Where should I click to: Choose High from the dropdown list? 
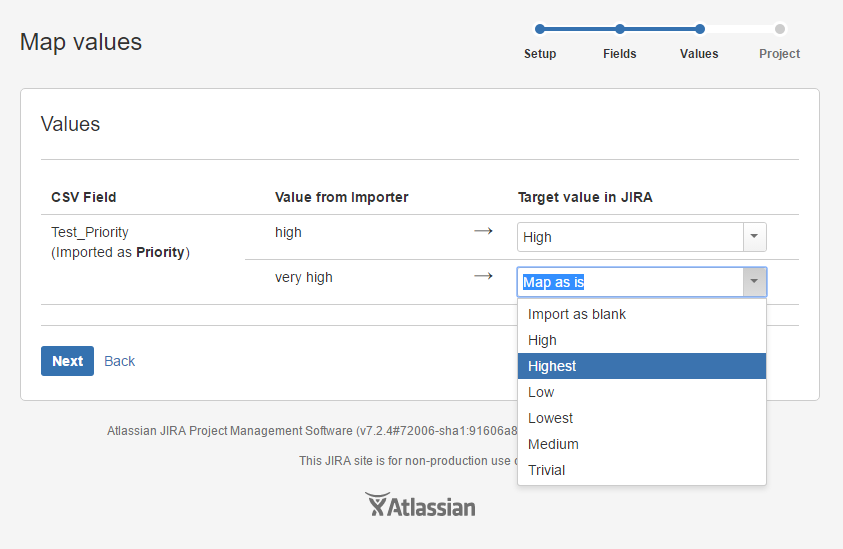pyautogui.click(x=641, y=340)
